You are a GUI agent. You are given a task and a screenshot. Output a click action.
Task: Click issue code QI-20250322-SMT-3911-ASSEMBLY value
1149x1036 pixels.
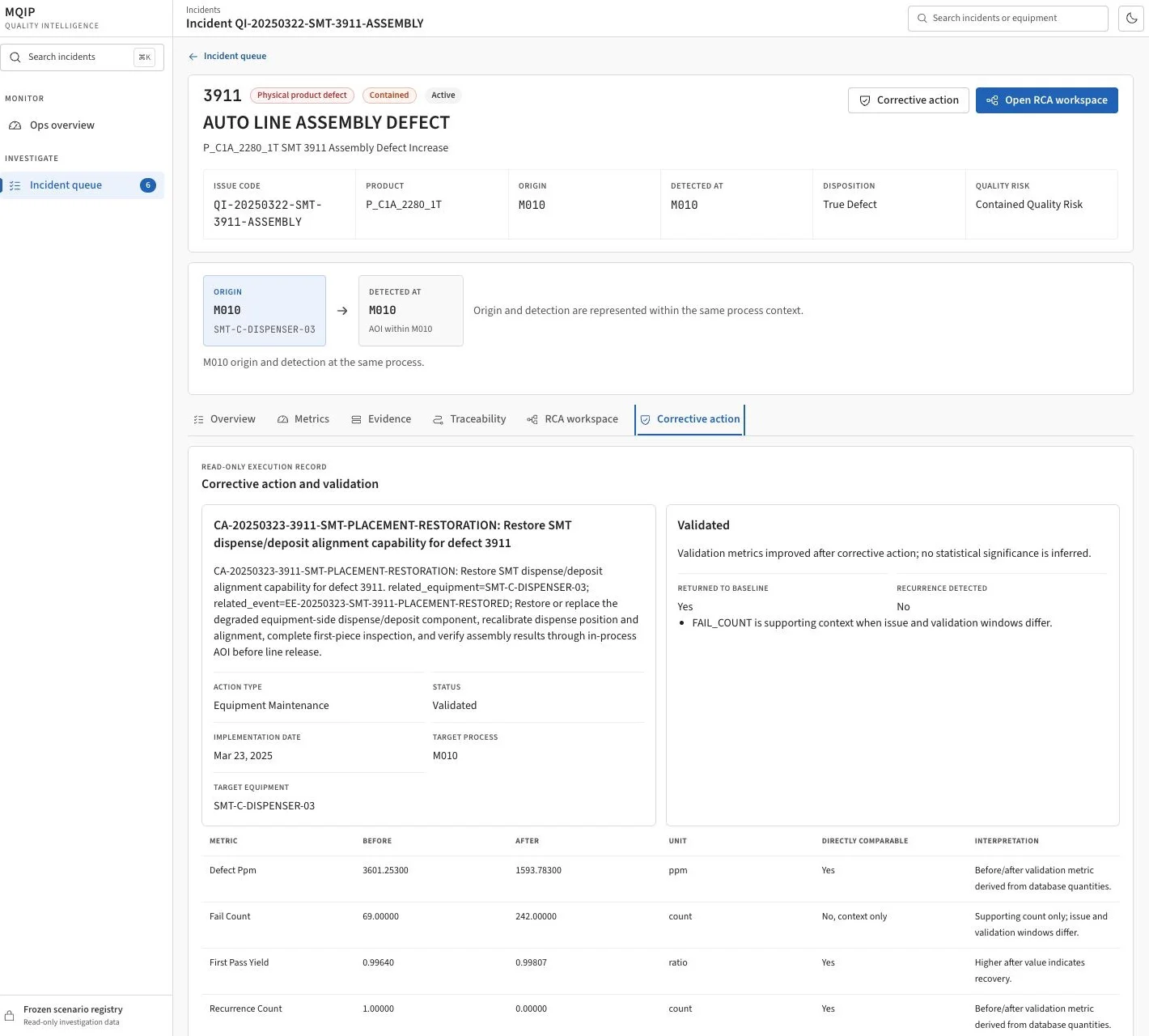pos(268,214)
